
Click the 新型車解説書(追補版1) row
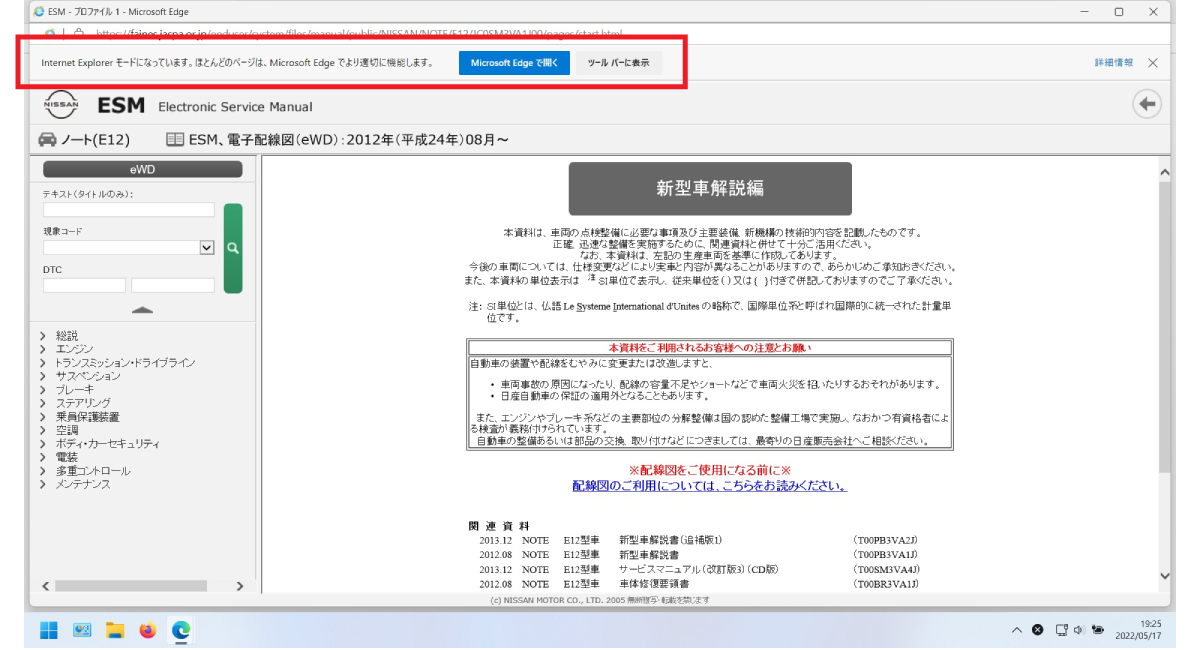point(671,540)
